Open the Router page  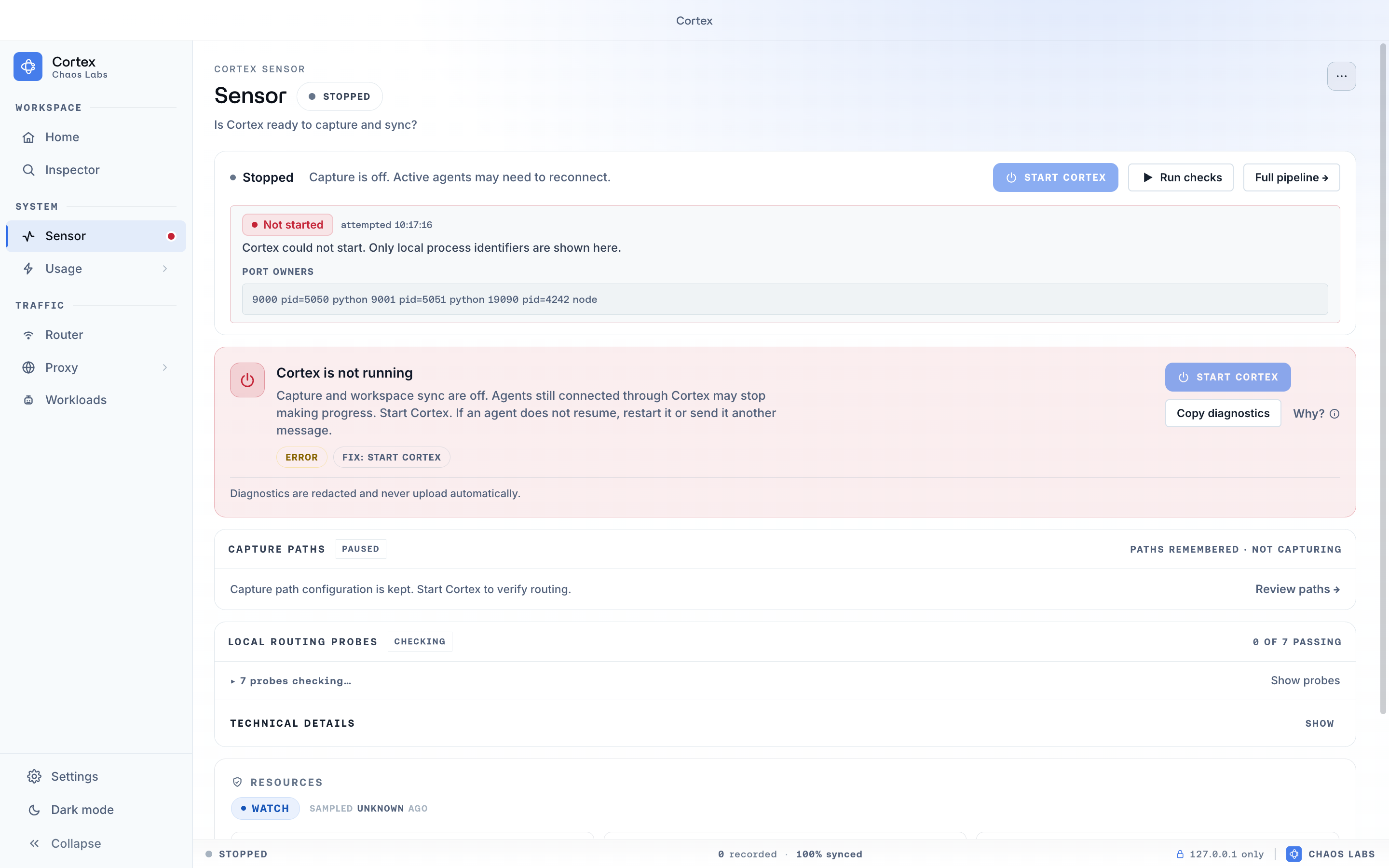(96, 335)
